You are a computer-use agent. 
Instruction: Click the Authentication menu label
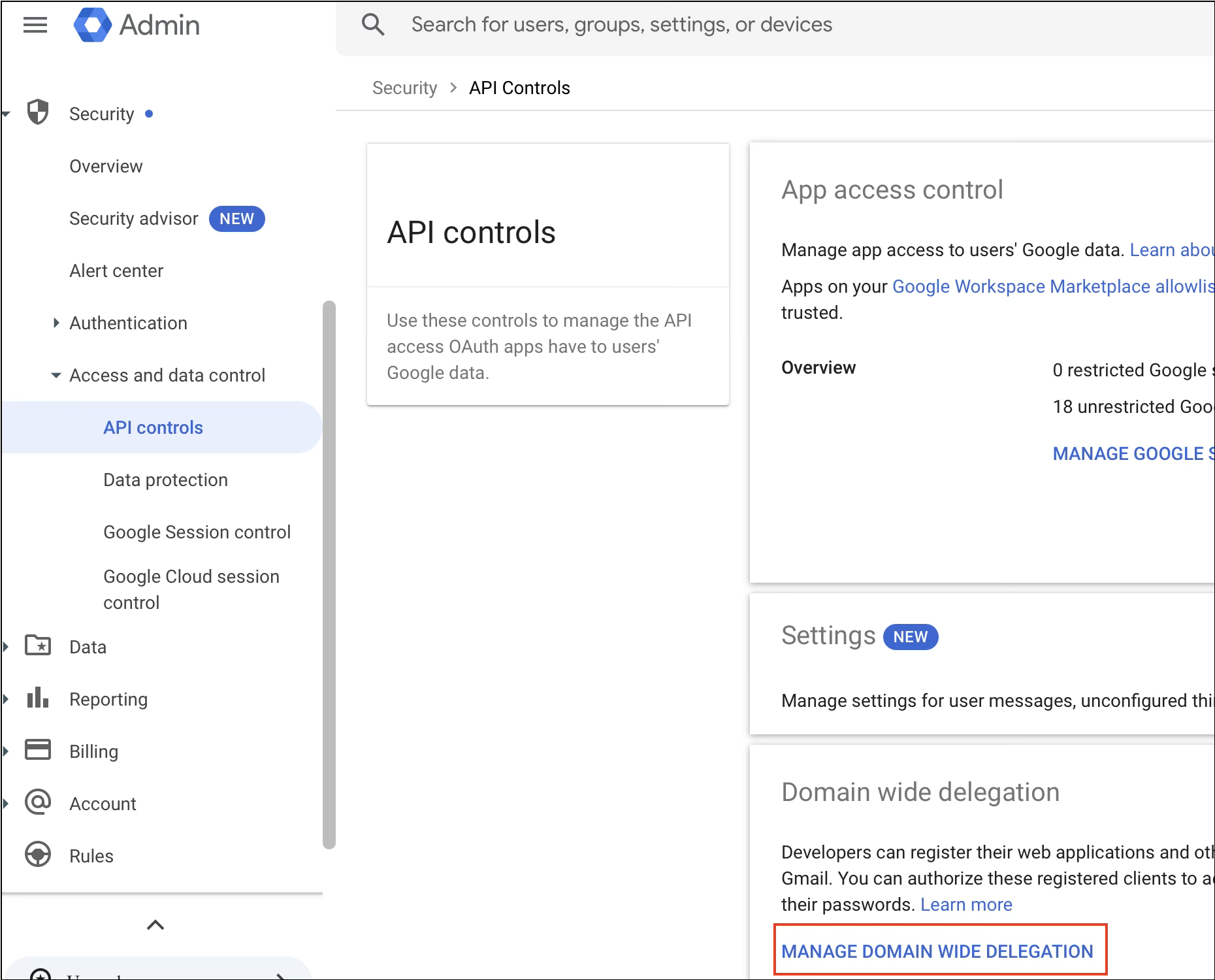point(128,323)
